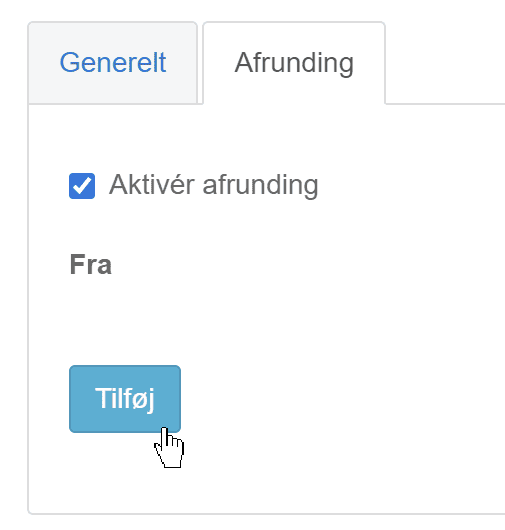Click empty area below Fra heading
Screen dimensions: 505x530
(x=237, y=318)
